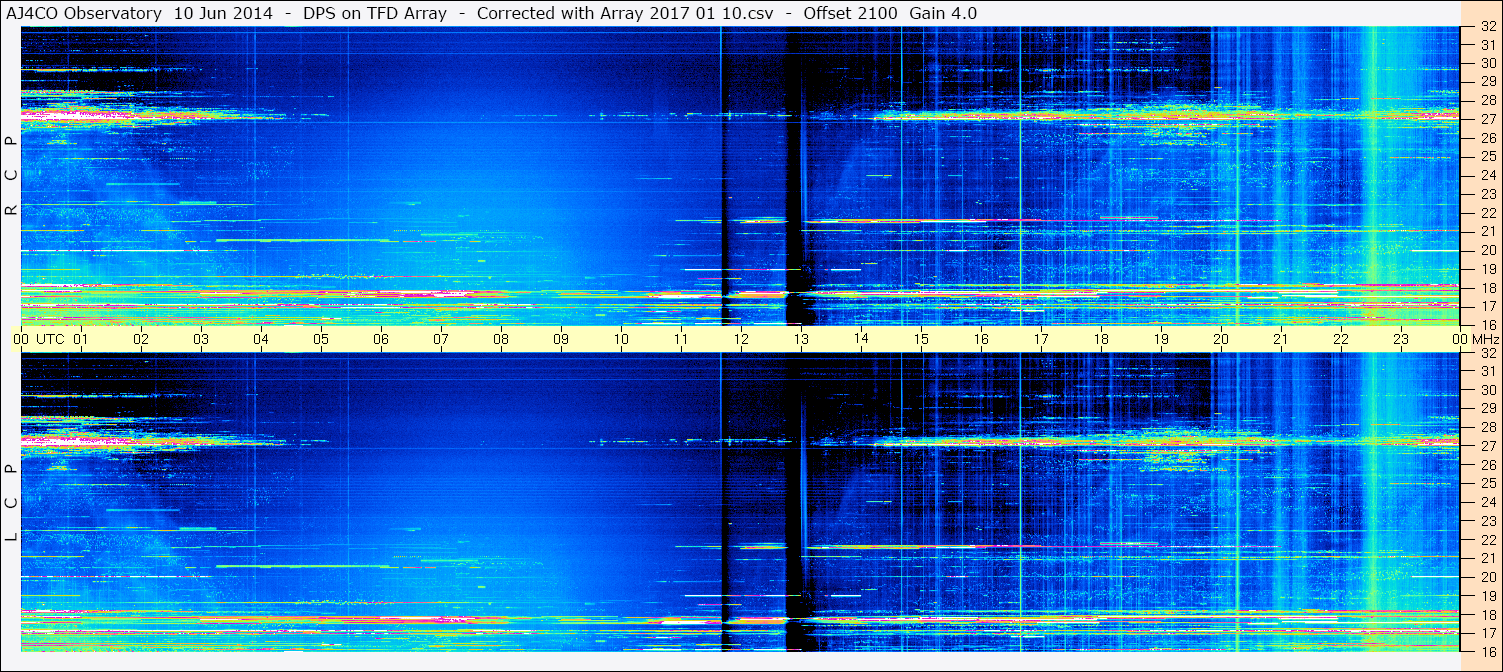1503x672 pixels.
Task: Click the 24 MHz tick on LCP frequency scale
Action: point(1487,502)
